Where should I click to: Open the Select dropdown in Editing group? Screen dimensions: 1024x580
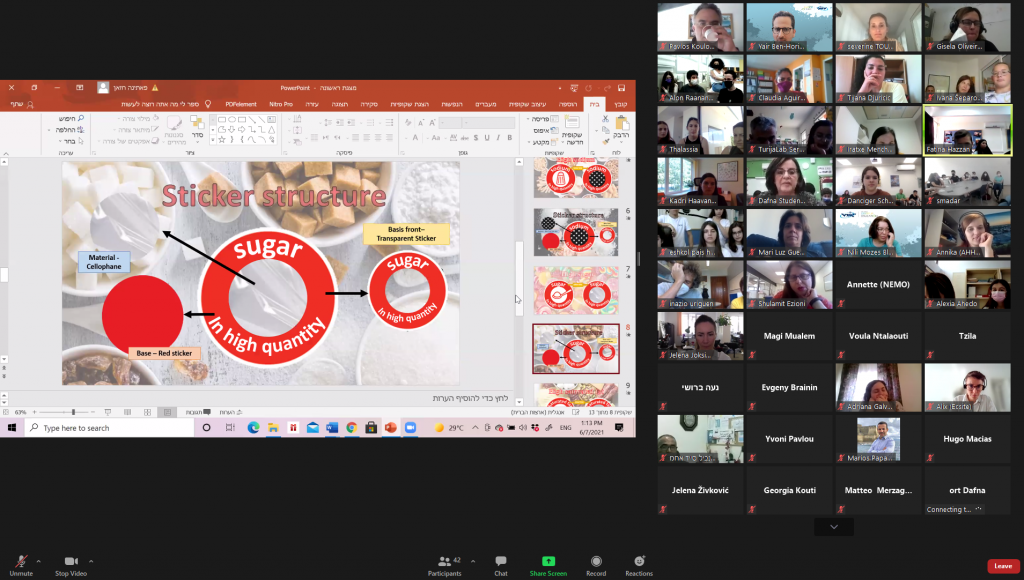pos(69,141)
